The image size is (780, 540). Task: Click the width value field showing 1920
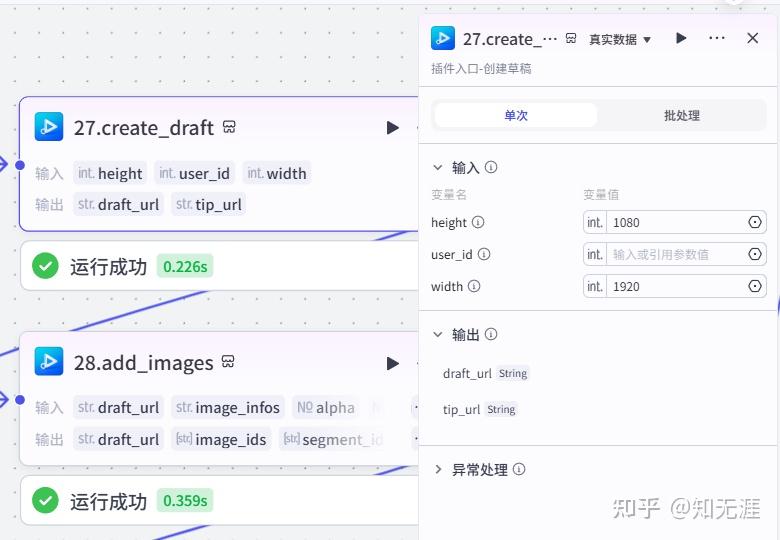pos(677,286)
